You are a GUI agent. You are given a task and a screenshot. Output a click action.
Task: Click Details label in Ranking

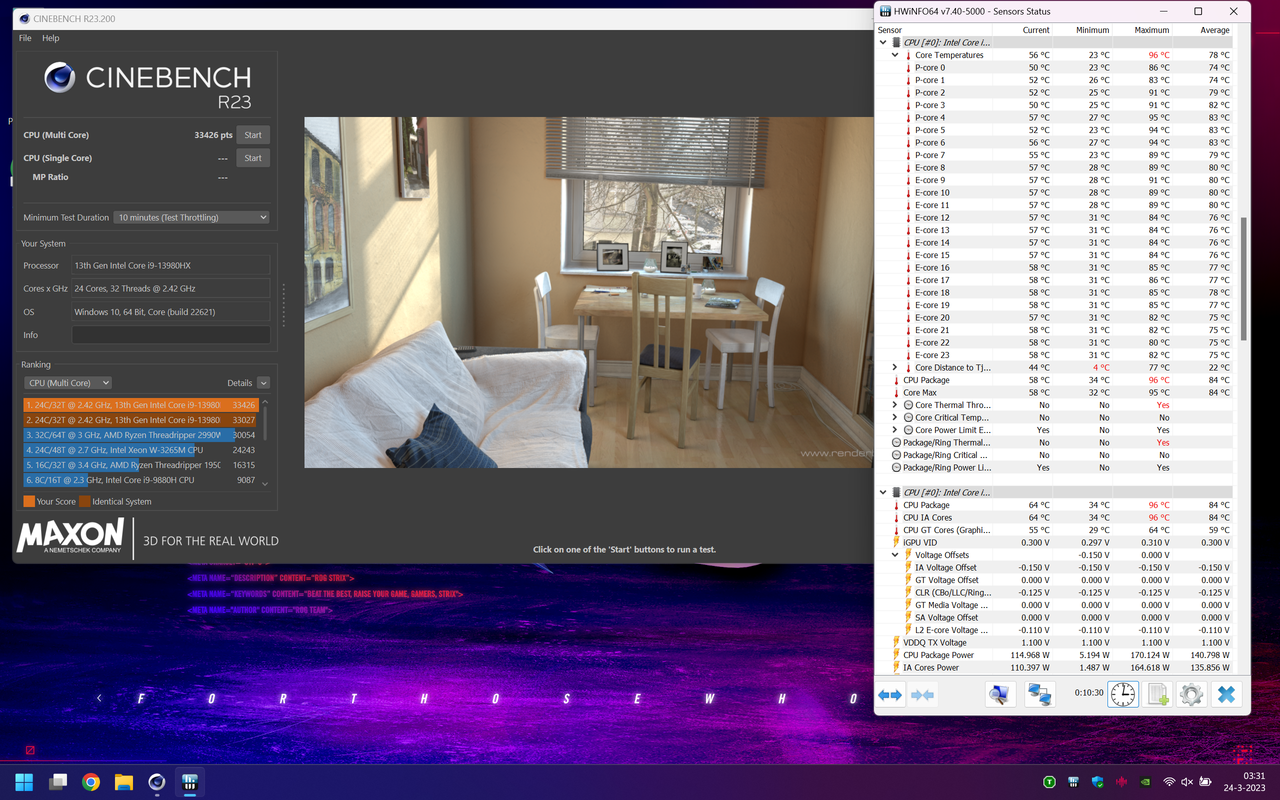[240, 383]
